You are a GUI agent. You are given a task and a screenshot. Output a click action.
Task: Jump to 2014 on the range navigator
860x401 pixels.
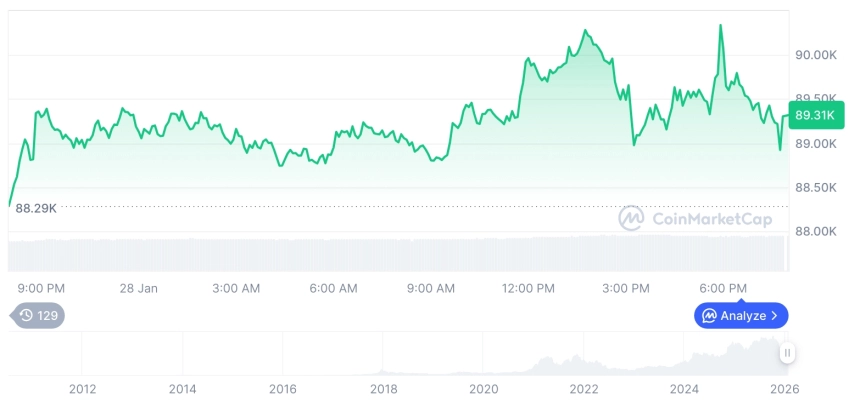pyautogui.click(x=182, y=388)
